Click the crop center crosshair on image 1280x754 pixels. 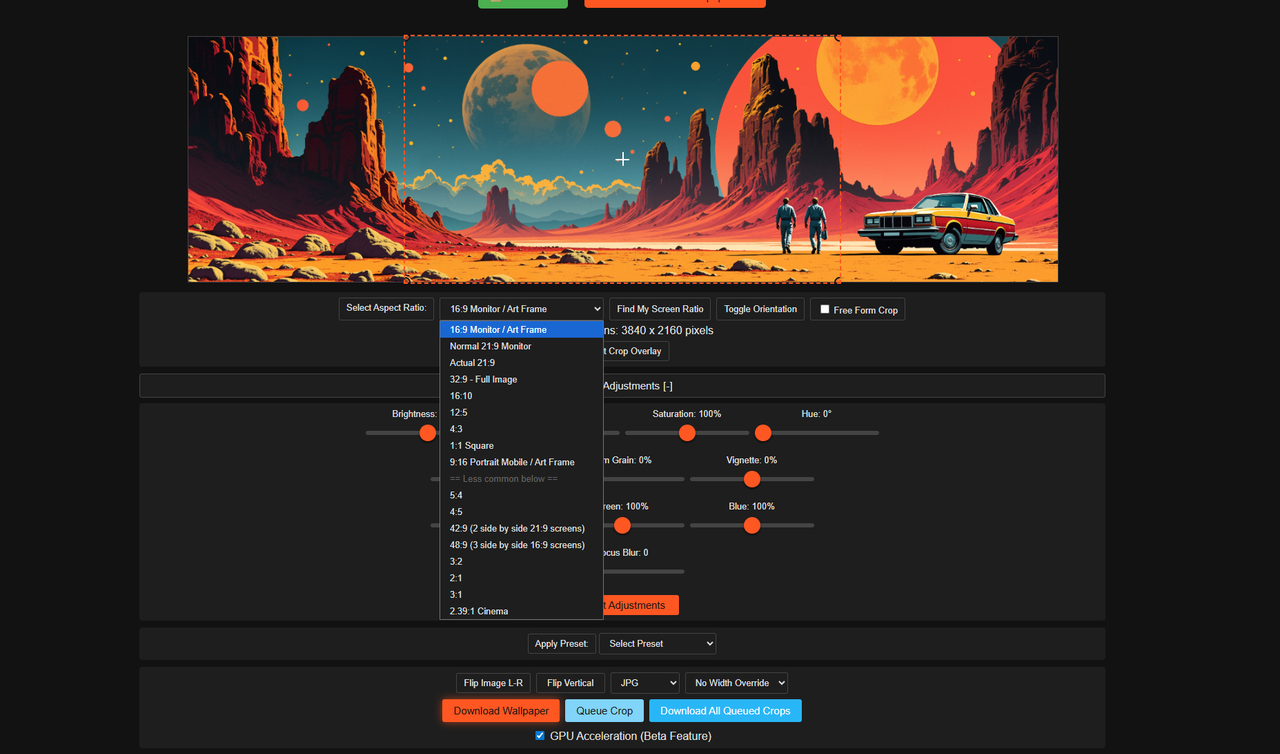[x=622, y=159]
